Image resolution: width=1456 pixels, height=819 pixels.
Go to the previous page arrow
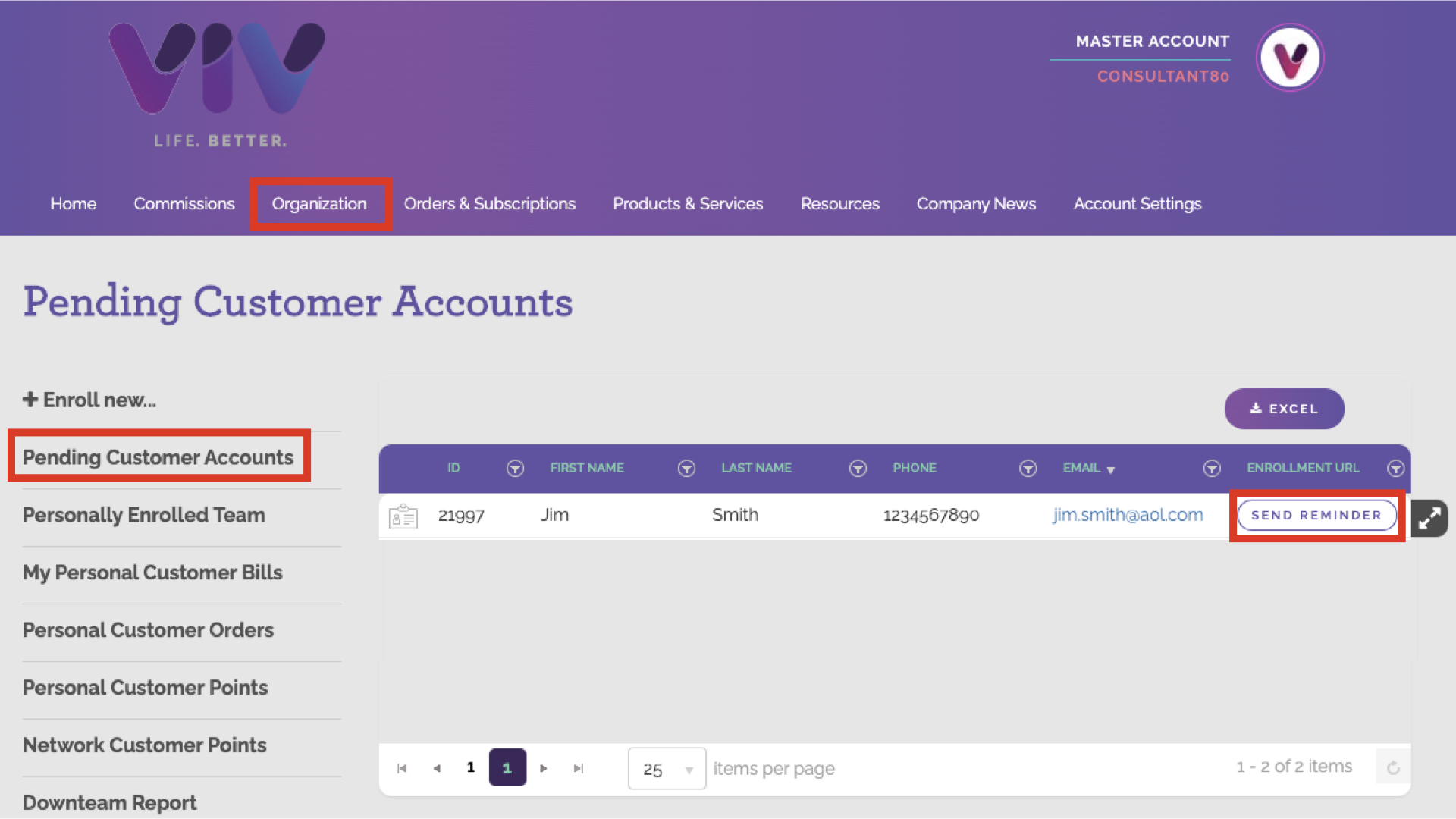(x=437, y=768)
